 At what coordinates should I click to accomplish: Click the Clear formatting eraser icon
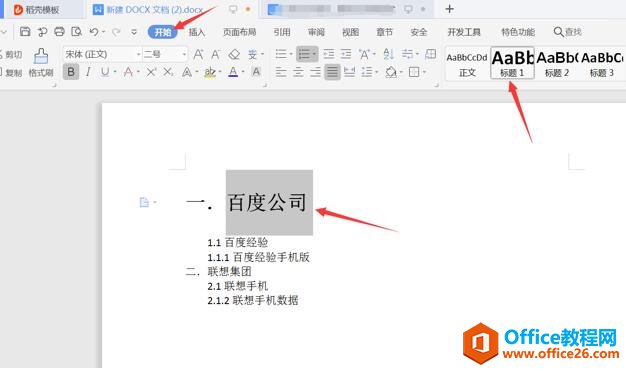click(234, 54)
